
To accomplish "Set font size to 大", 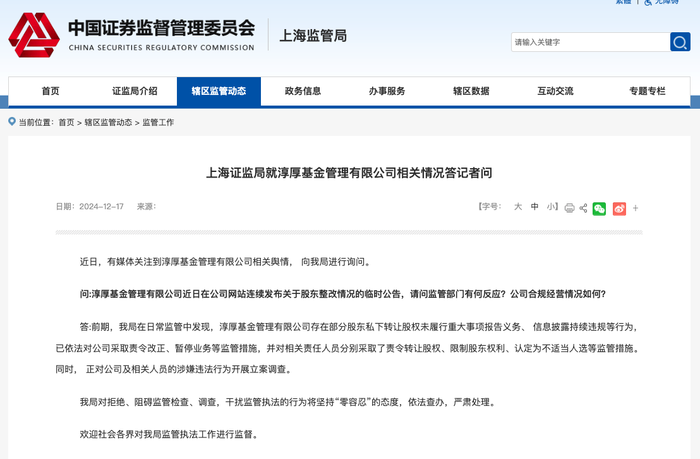I will point(518,206).
